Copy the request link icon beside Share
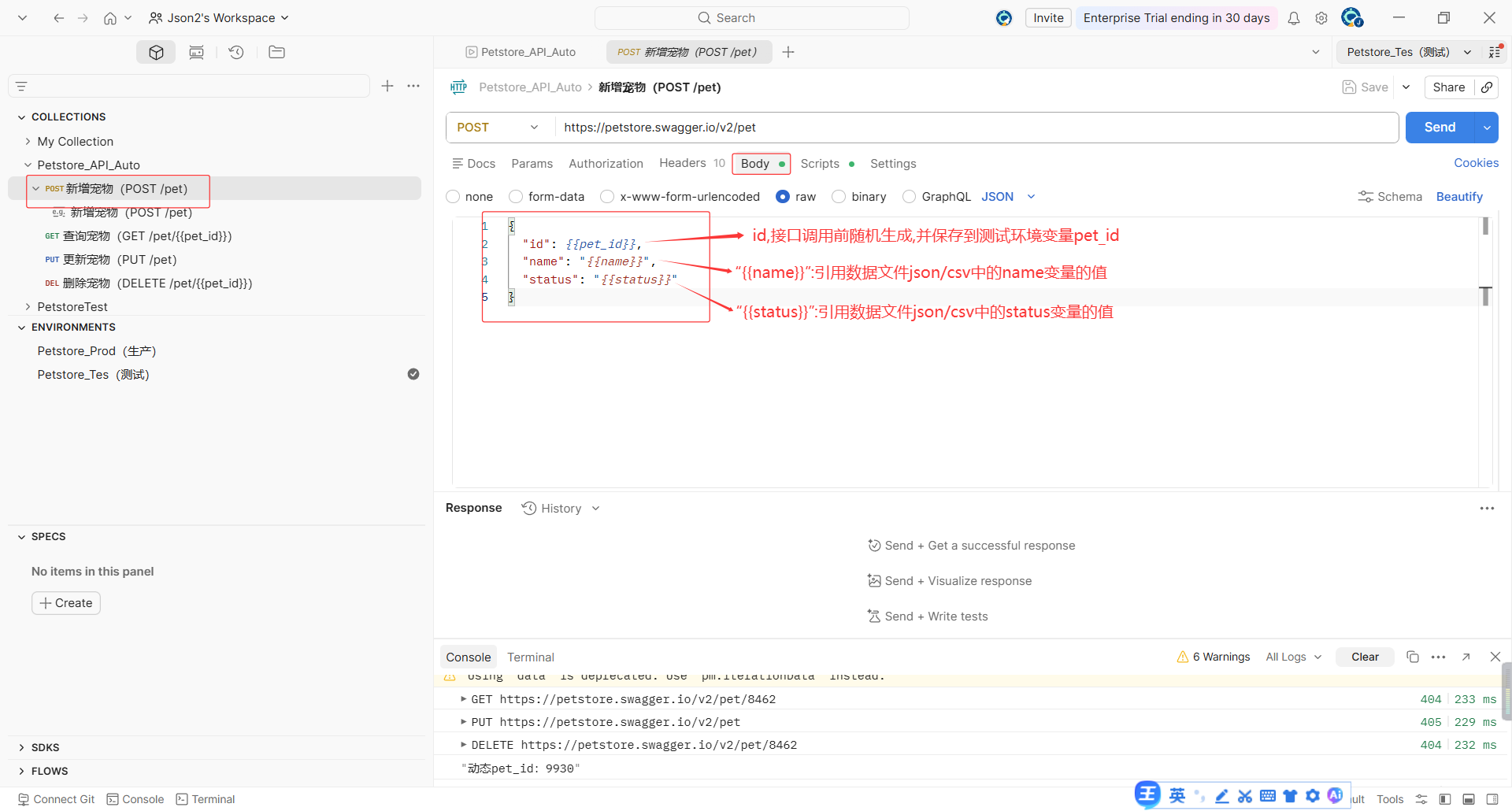The height and width of the screenshot is (811, 1512). [1486, 87]
